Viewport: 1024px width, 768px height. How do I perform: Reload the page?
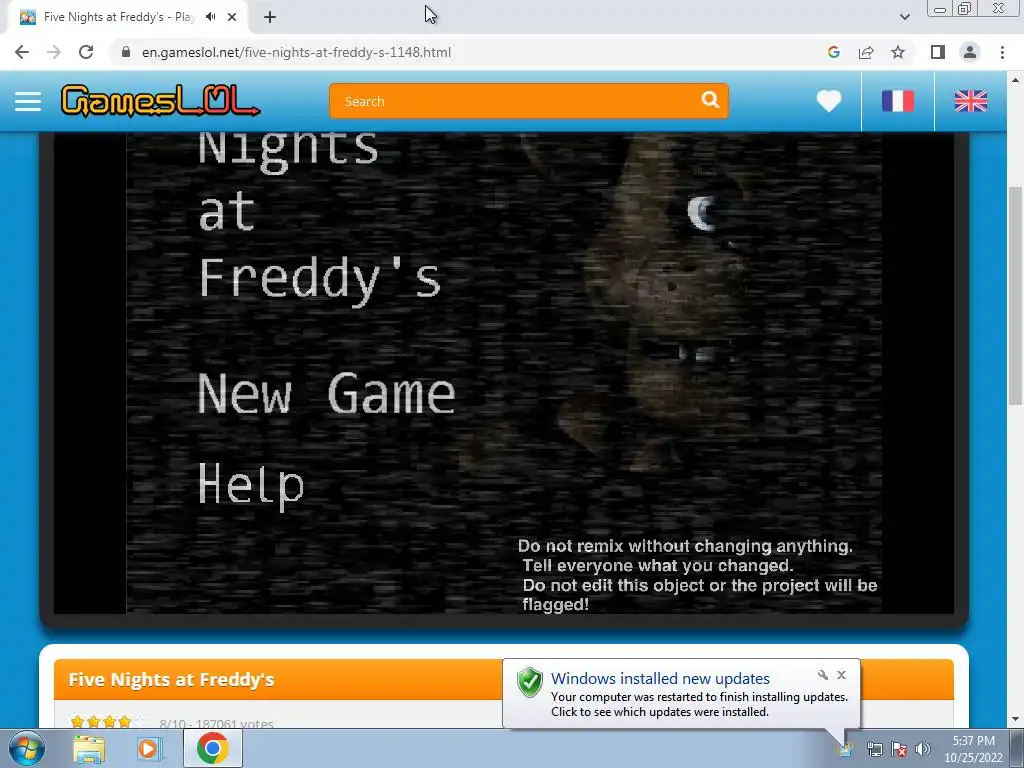click(x=86, y=52)
